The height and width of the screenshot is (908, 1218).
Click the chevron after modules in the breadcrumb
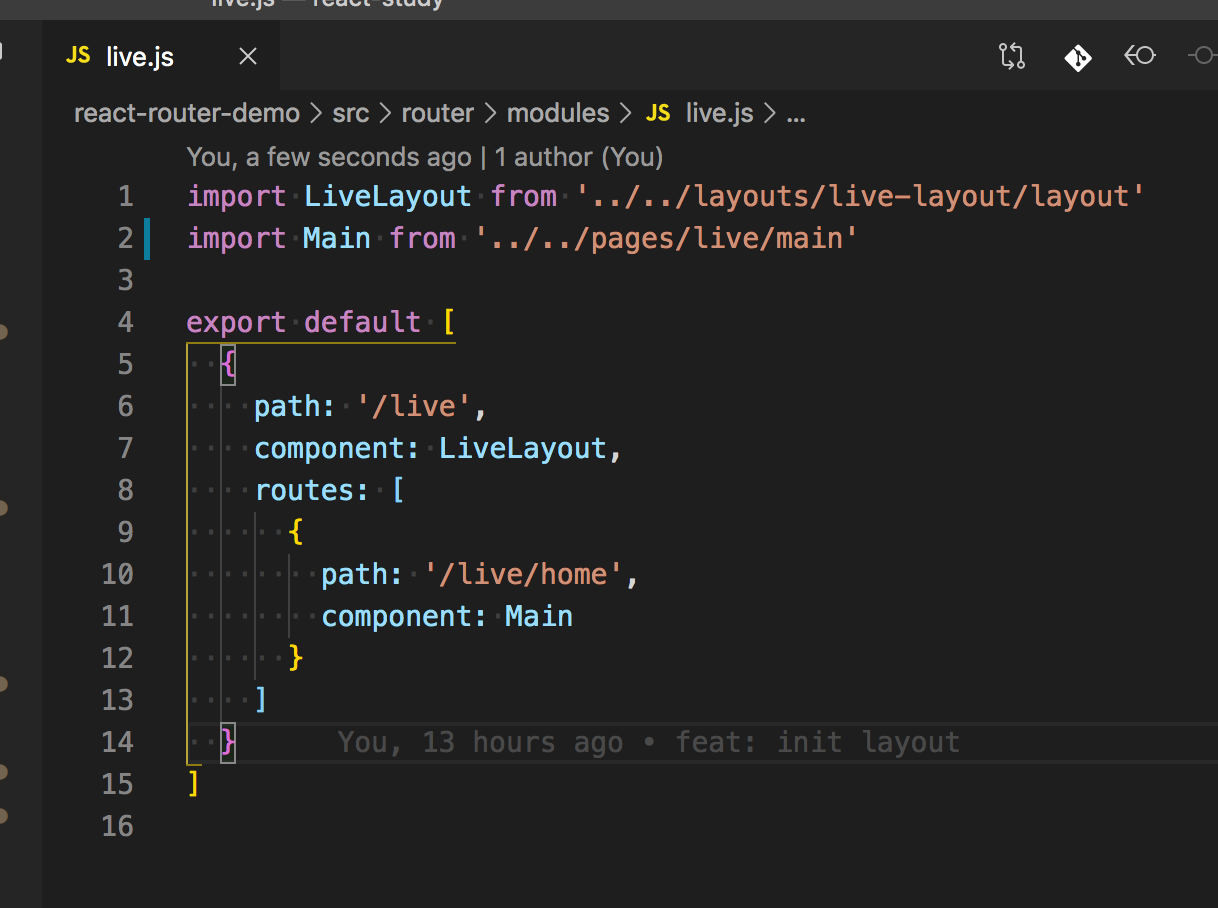(627, 114)
